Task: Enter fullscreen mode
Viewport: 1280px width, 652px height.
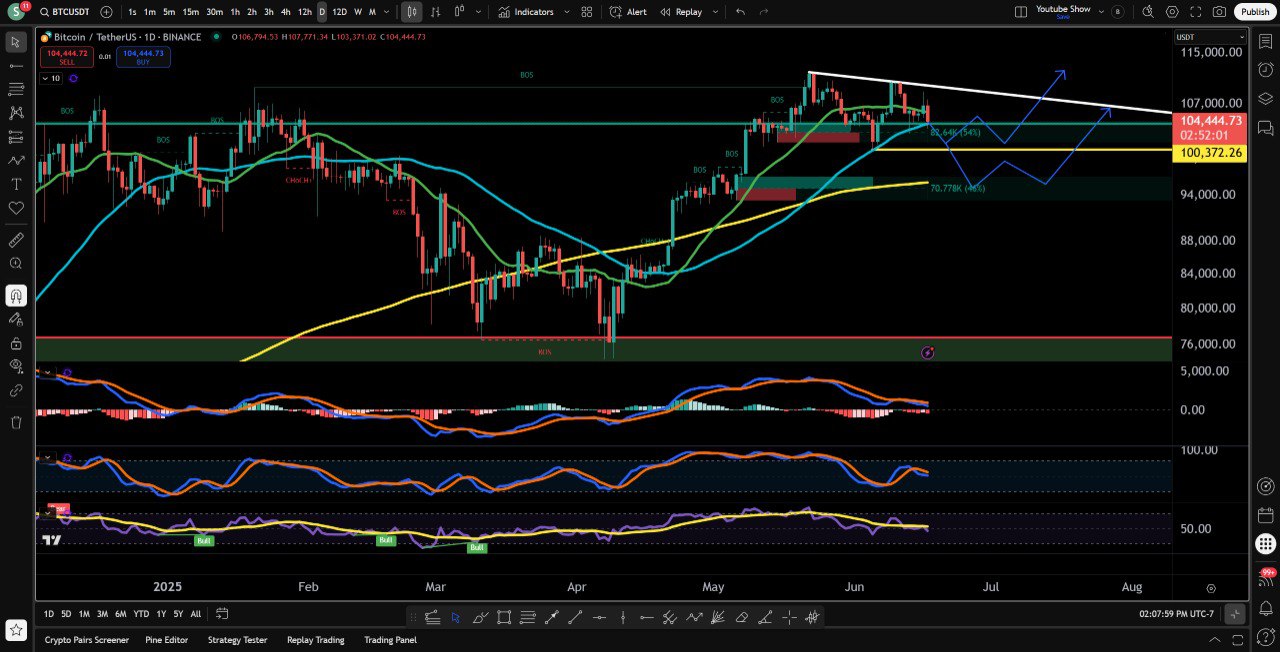Action: click(x=1195, y=12)
